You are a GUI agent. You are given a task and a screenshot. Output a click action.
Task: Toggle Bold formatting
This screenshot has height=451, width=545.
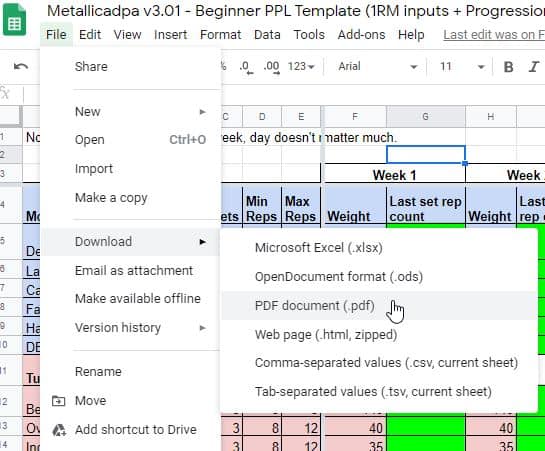point(509,67)
